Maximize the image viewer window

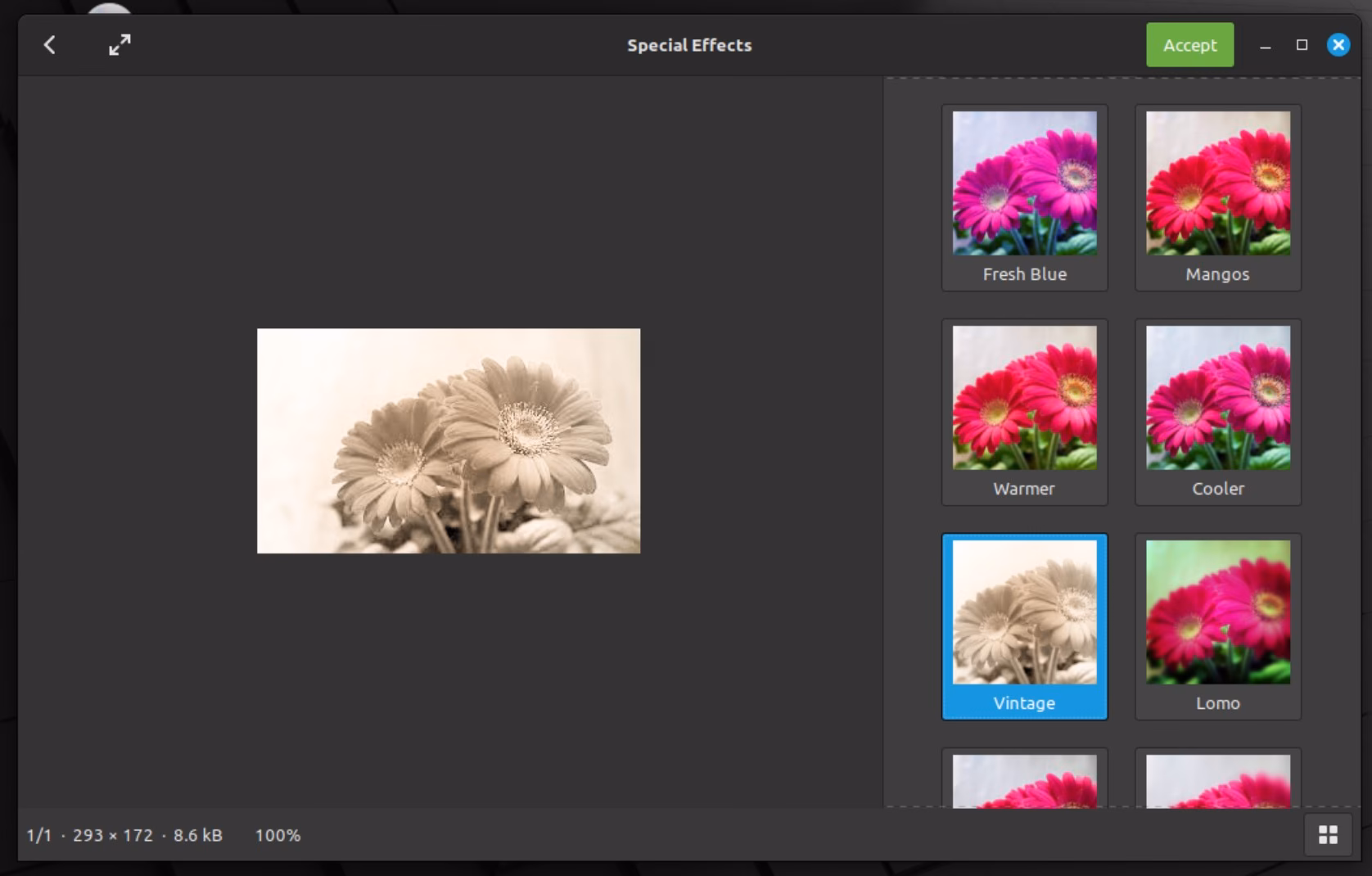(x=1302, y=45)
